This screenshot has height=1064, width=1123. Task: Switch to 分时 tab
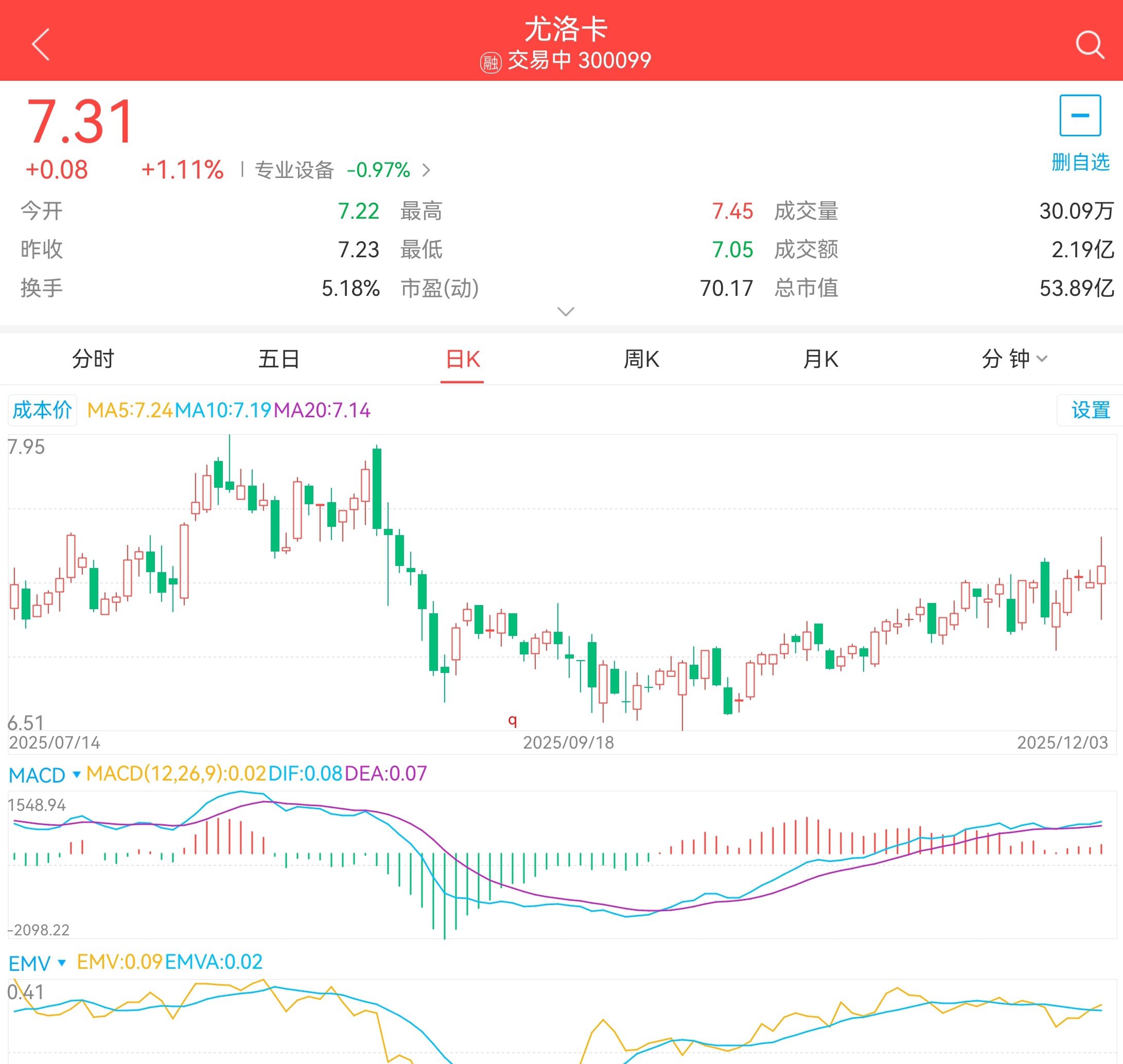[x=93, y=359]
